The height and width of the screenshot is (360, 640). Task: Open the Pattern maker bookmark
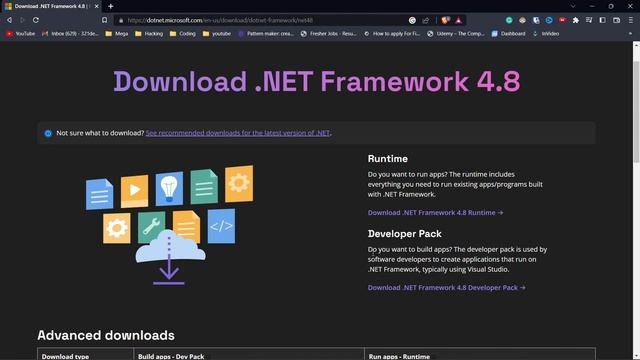coord(266,33)
